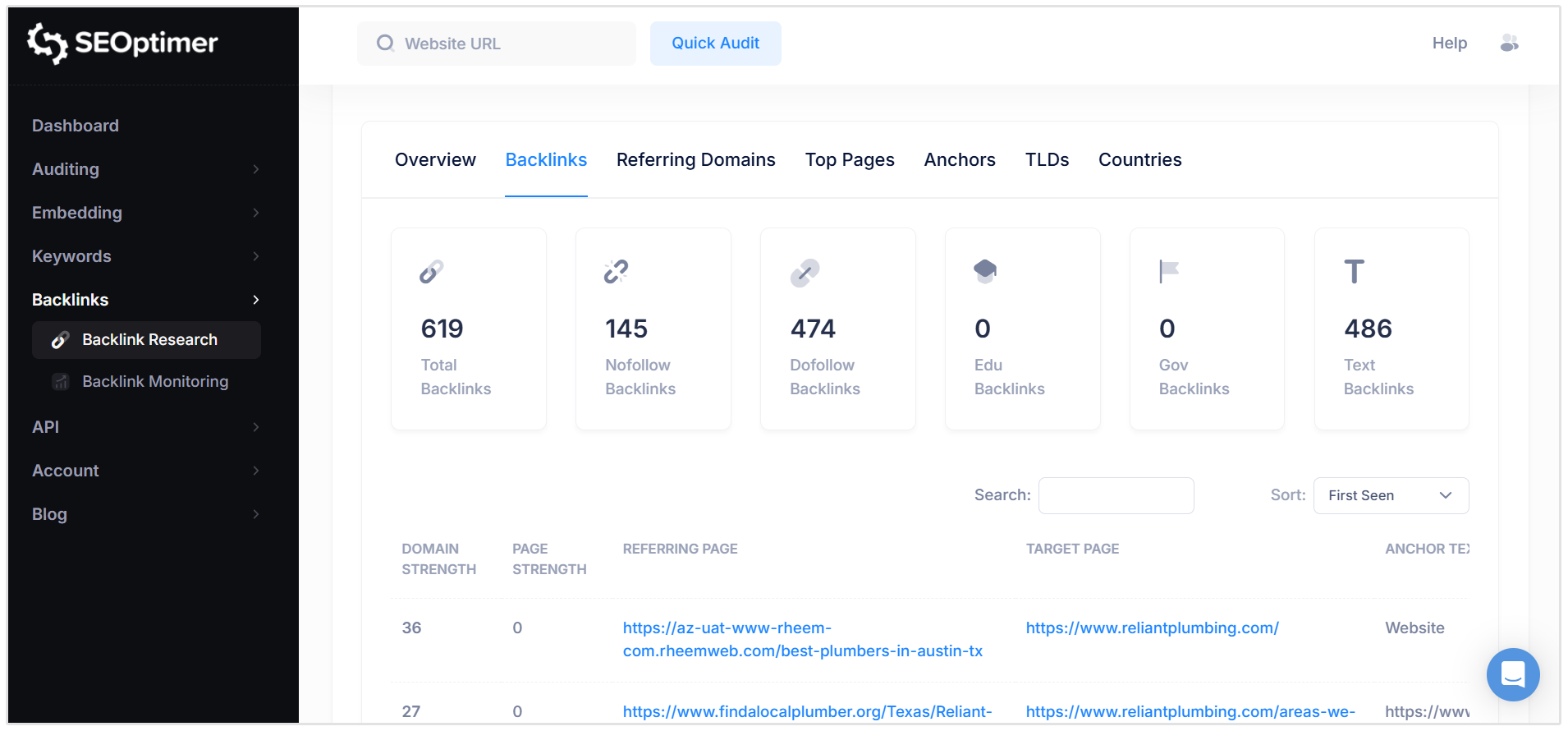Click the Gov Backlinks flag icon

[x=1168, y=271]
